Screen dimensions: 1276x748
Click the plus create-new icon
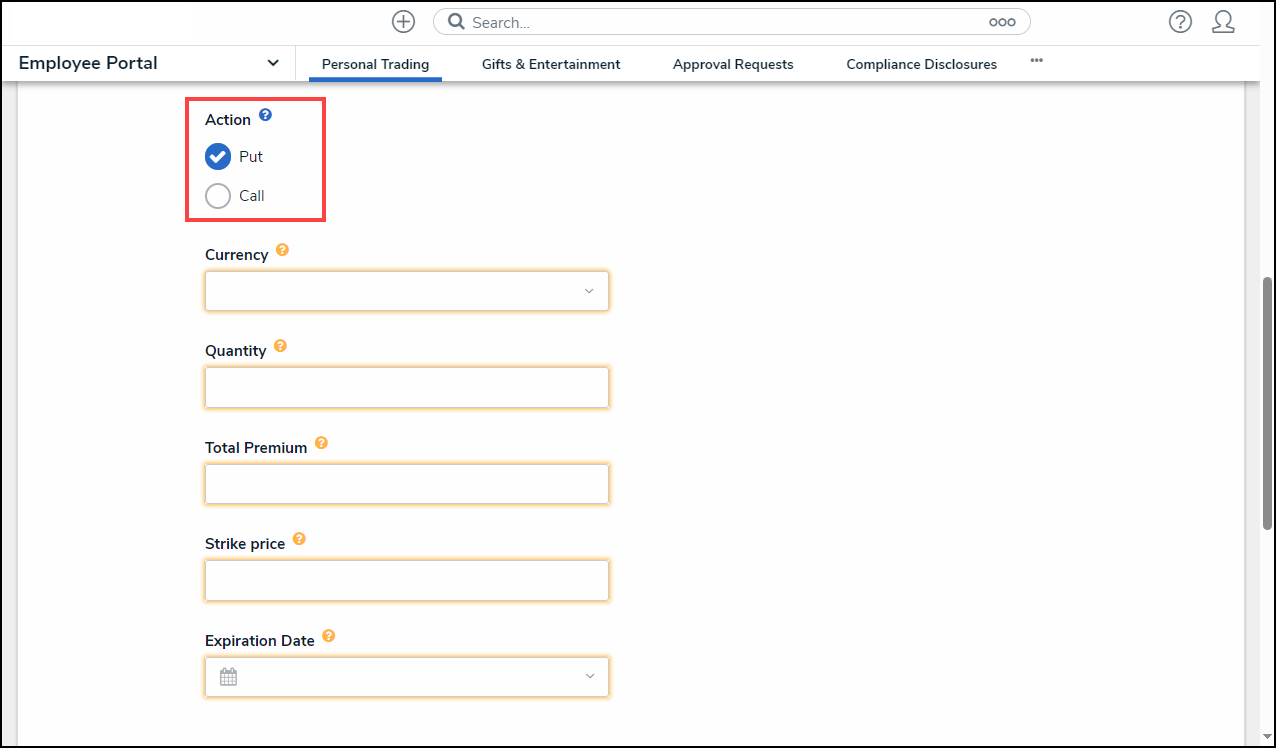tap(403, 22)
